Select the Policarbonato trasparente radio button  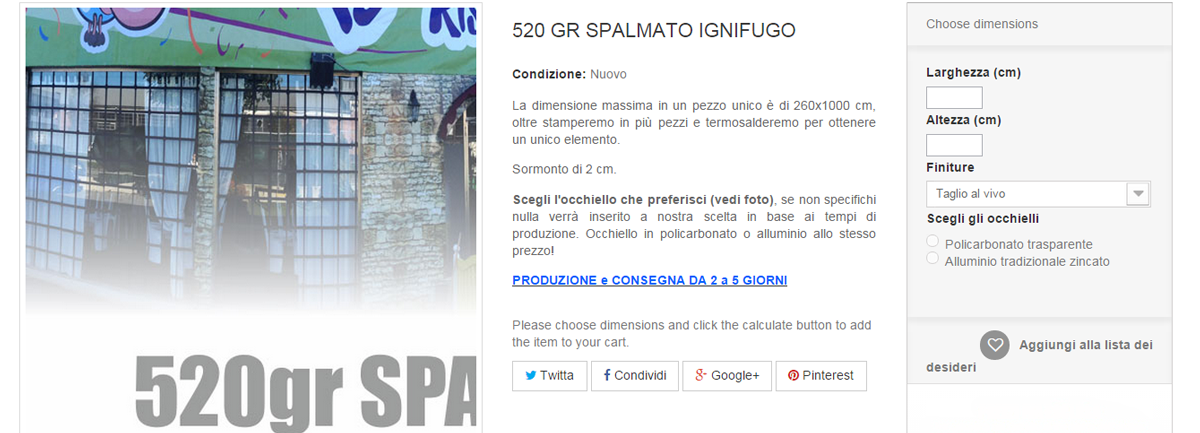933,241
